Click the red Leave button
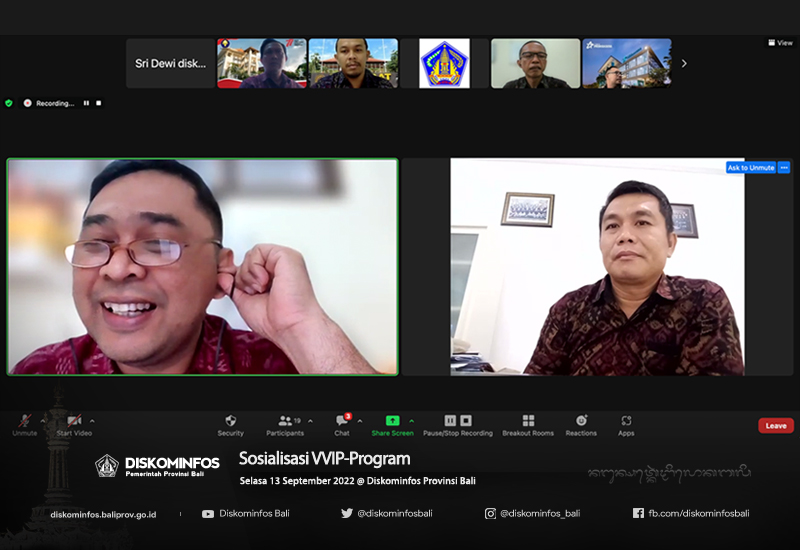Screen dimensions: 800x550 (x=776, y=426)
